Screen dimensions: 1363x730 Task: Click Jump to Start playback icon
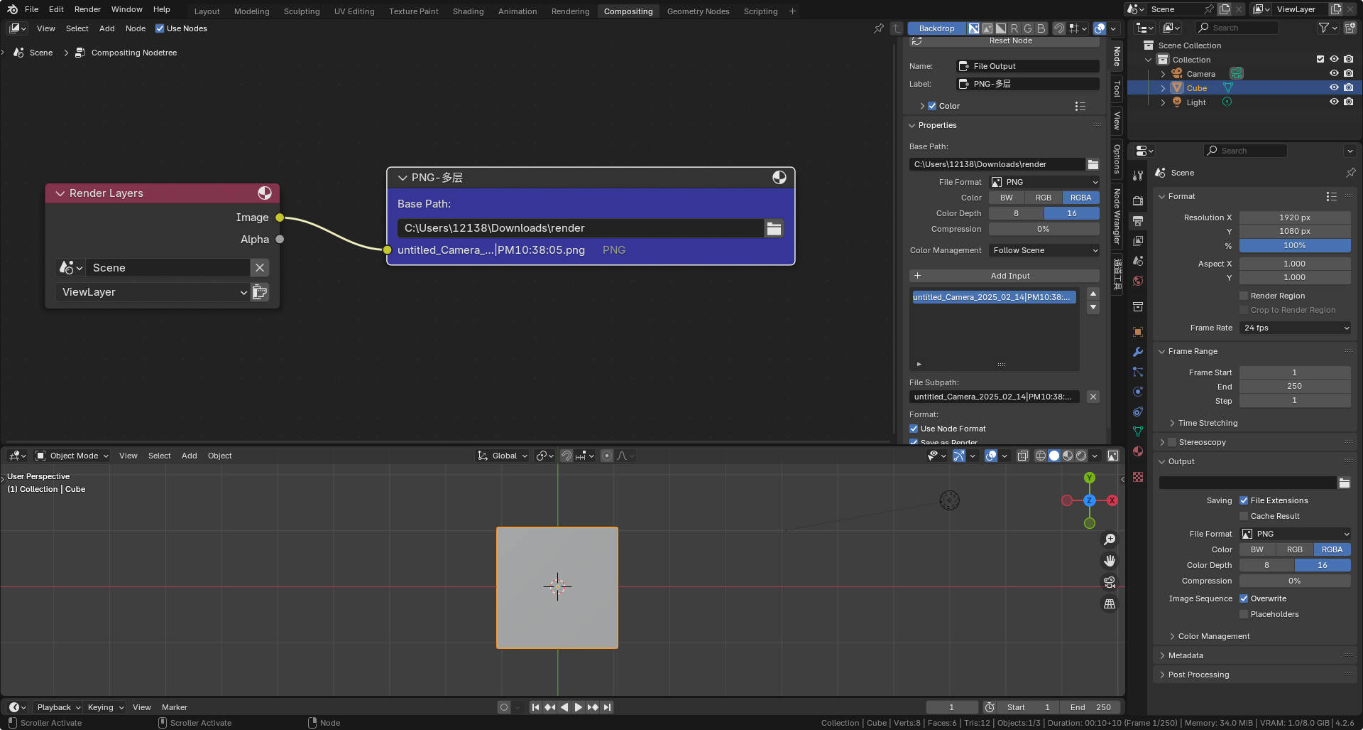point(535,707)
